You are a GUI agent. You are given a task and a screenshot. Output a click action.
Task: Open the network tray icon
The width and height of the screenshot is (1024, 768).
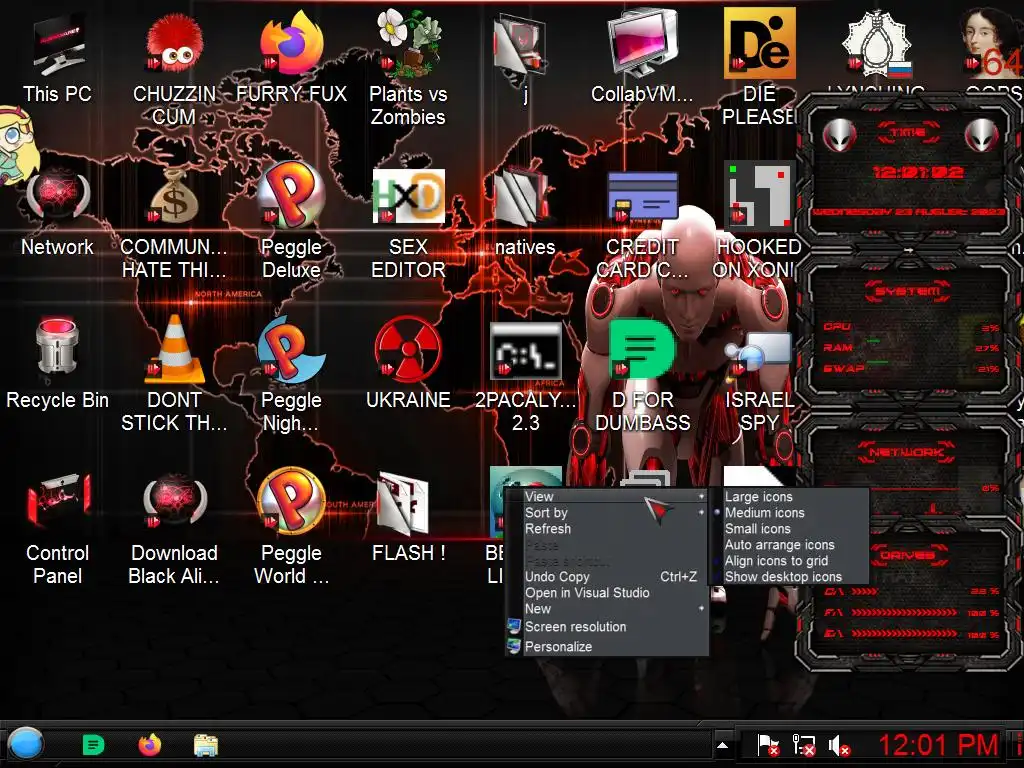click(x=804, y=745)
